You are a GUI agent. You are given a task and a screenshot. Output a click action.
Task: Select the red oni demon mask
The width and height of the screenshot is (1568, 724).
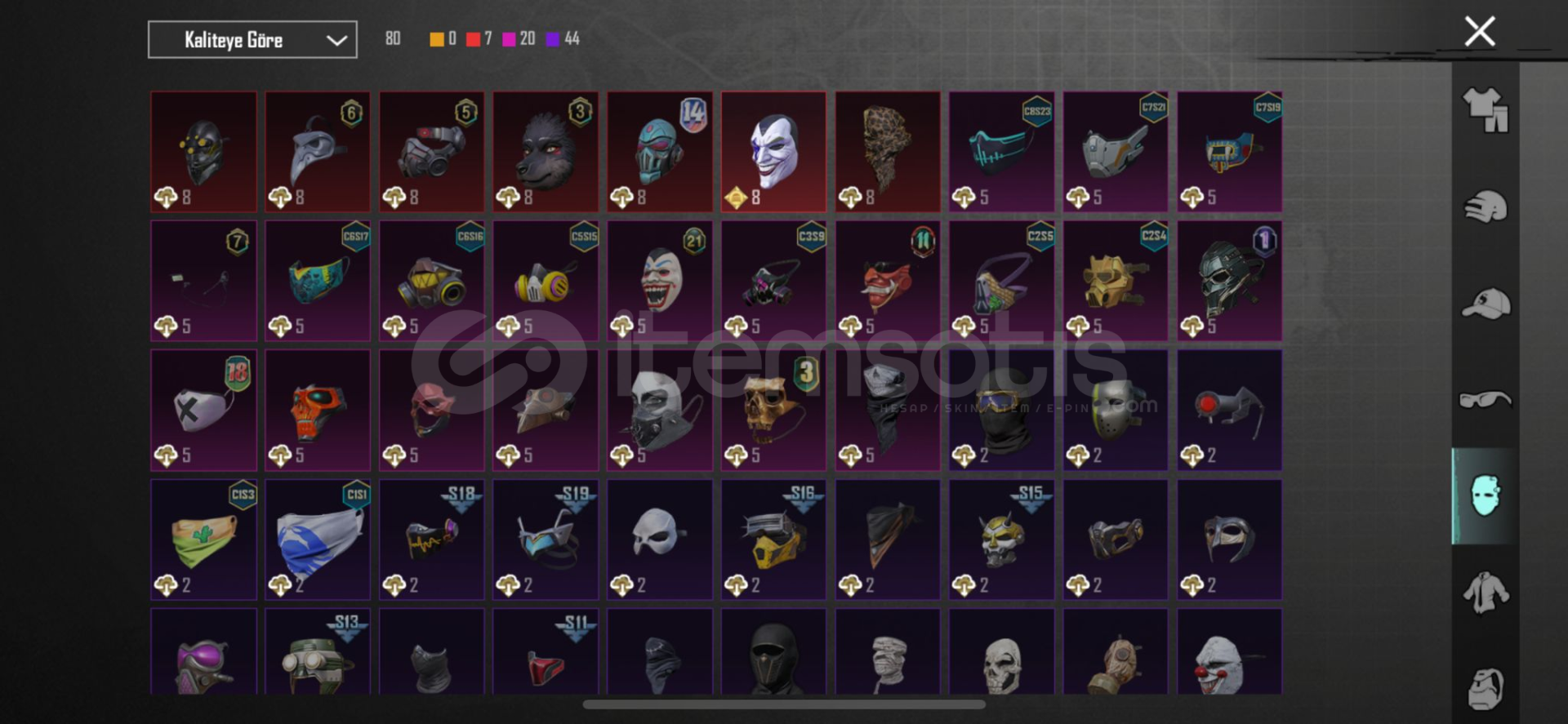pos(888,281)
